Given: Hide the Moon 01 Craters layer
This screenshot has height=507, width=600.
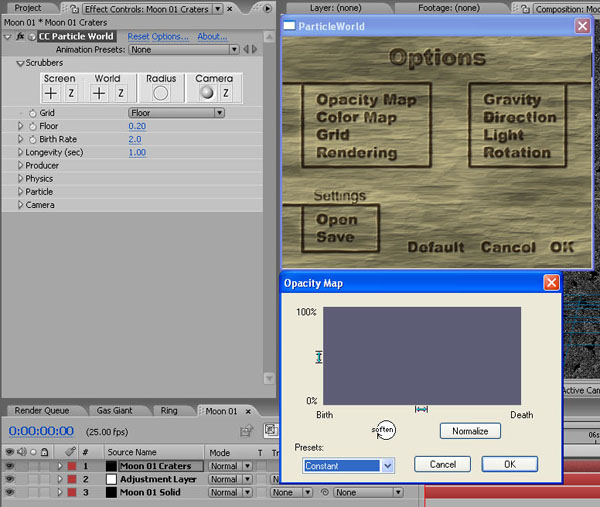Looking at the screenshot, I should click(x=9, y=466).
